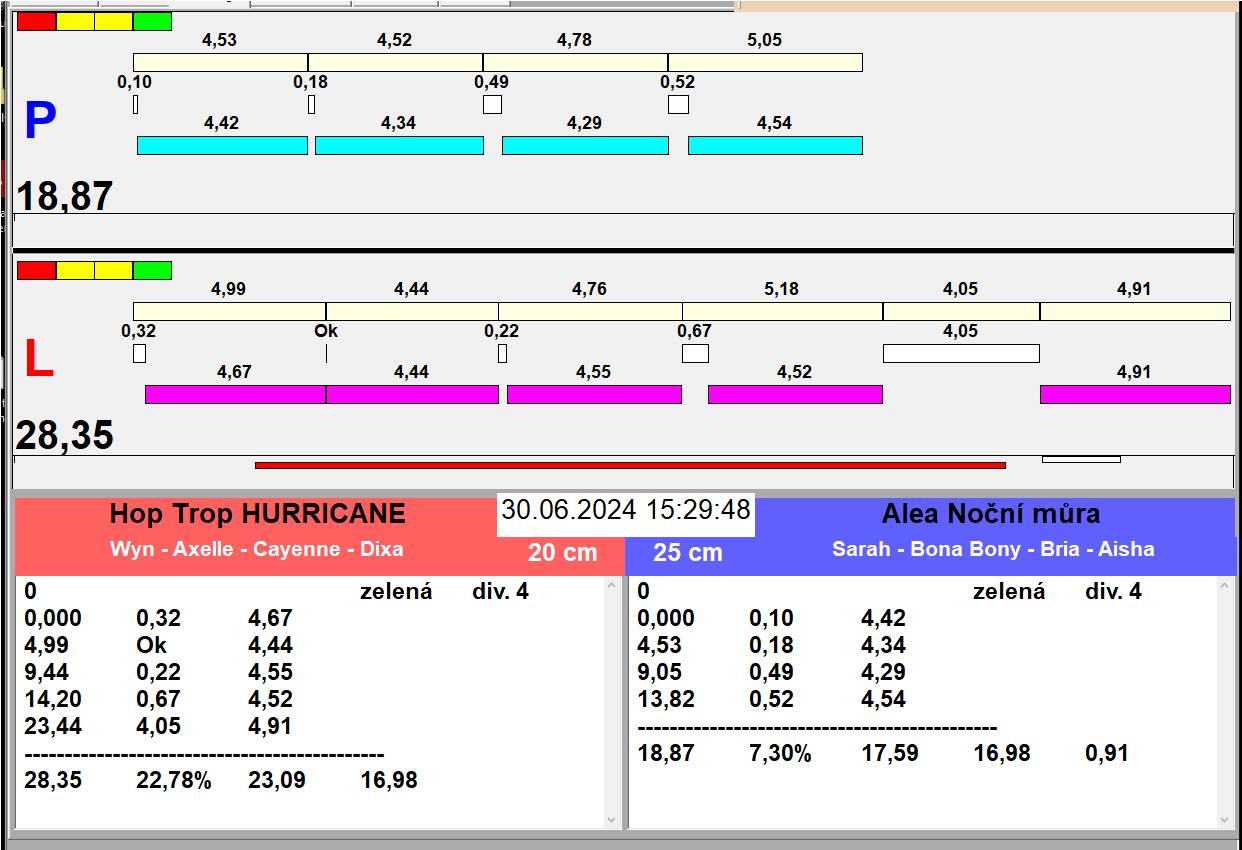Click the Alea Noční můra team name
Screen dimensions: 1242x850
(990, 514)
